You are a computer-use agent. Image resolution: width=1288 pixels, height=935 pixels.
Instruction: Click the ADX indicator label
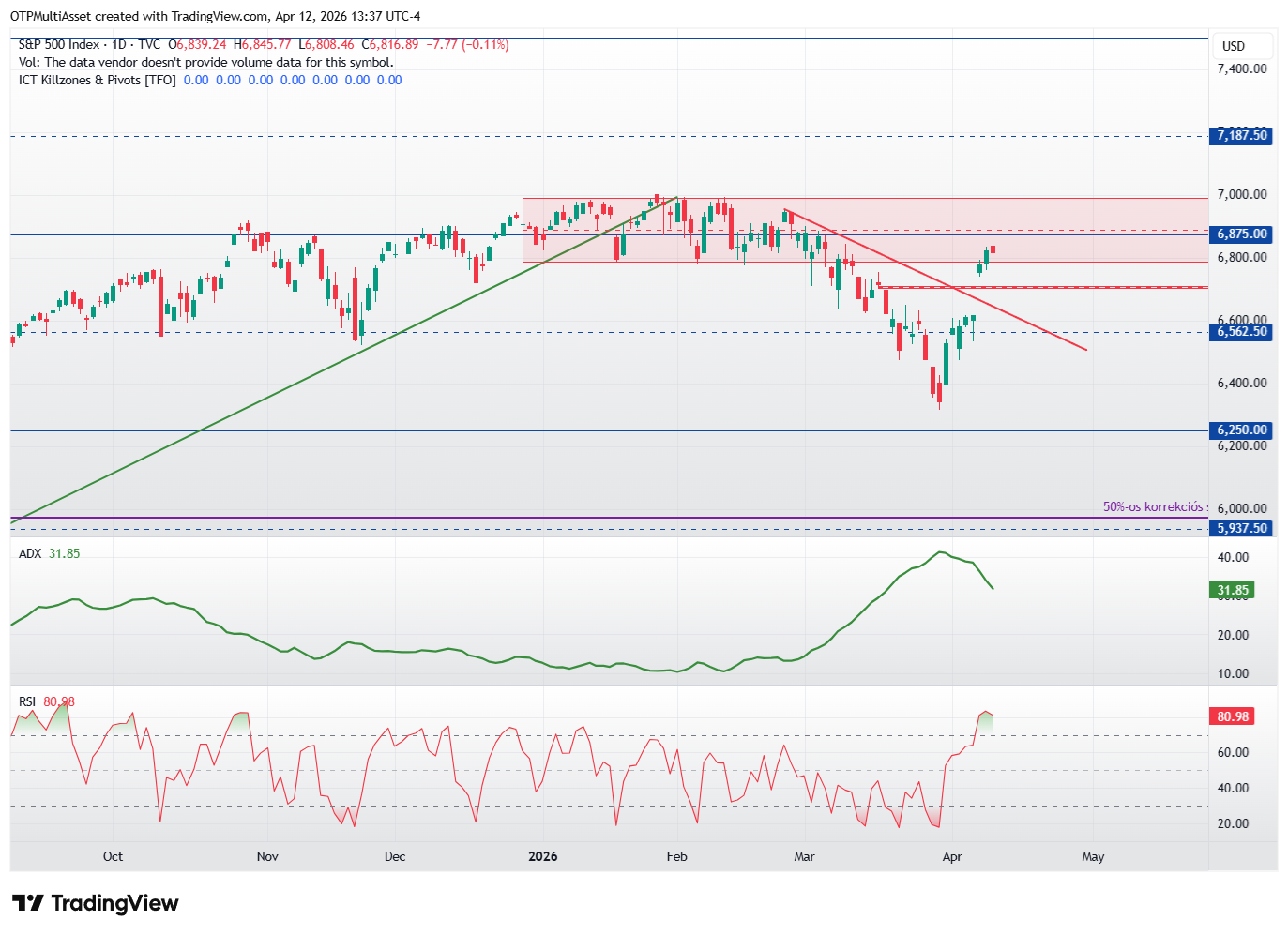30,553
